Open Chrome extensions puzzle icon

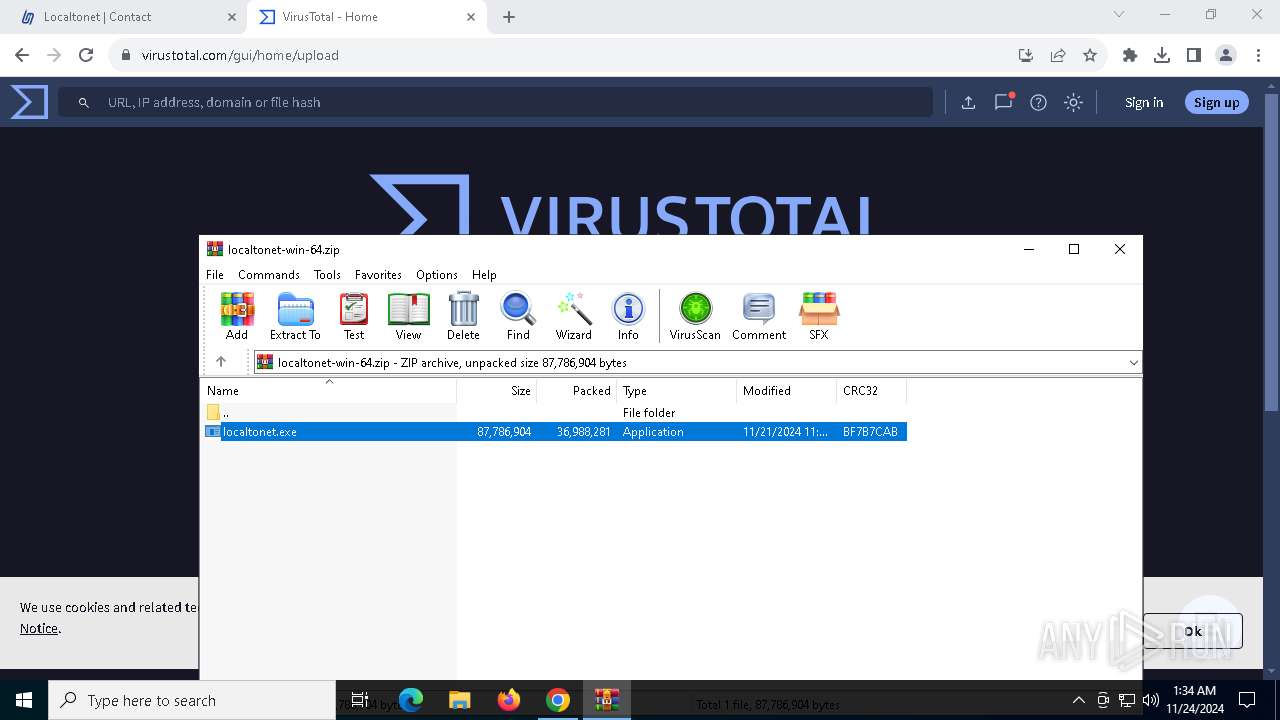pyautogui.click(x=1130, y=55)
